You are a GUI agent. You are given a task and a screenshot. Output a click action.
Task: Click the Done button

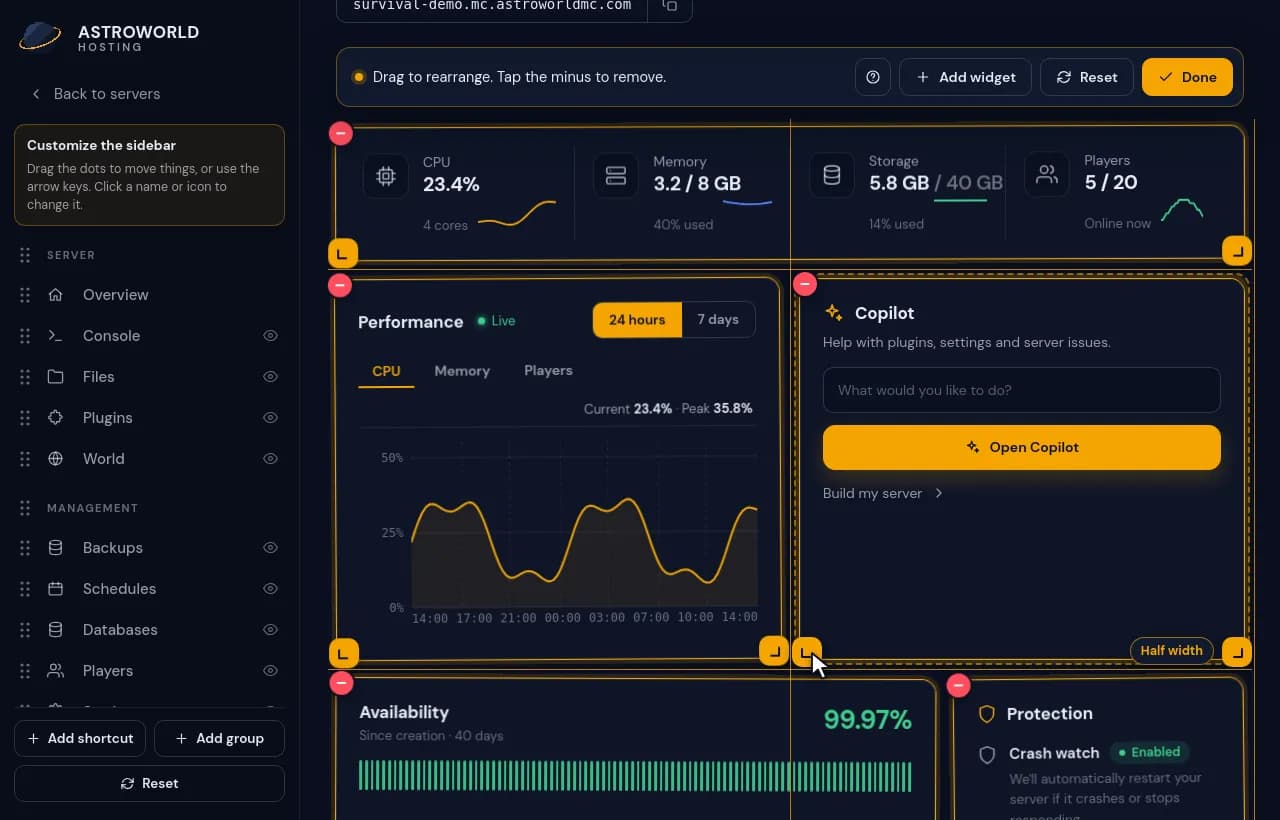1187,77
